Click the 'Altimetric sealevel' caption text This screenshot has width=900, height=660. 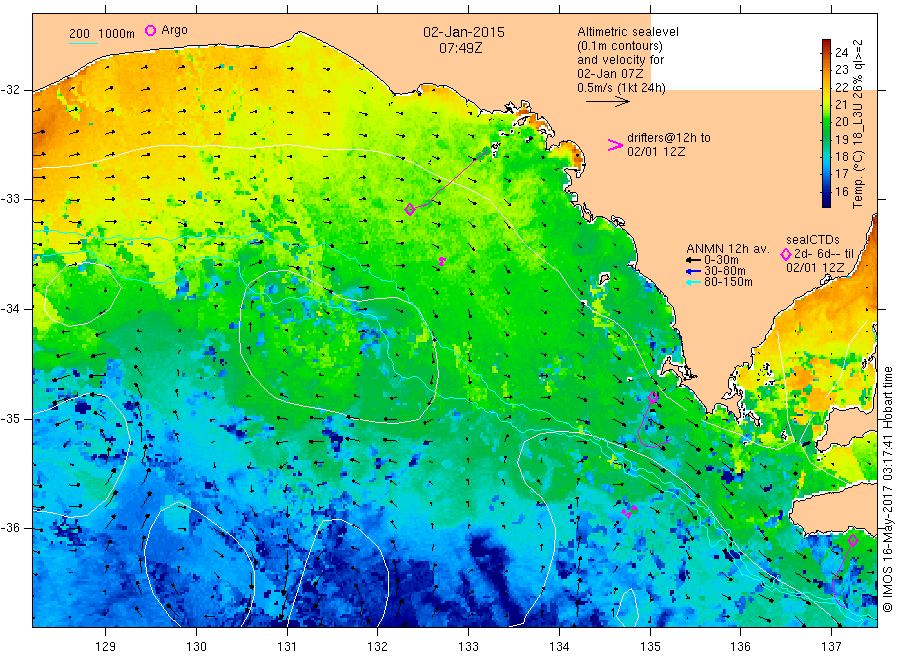[628, 32]
